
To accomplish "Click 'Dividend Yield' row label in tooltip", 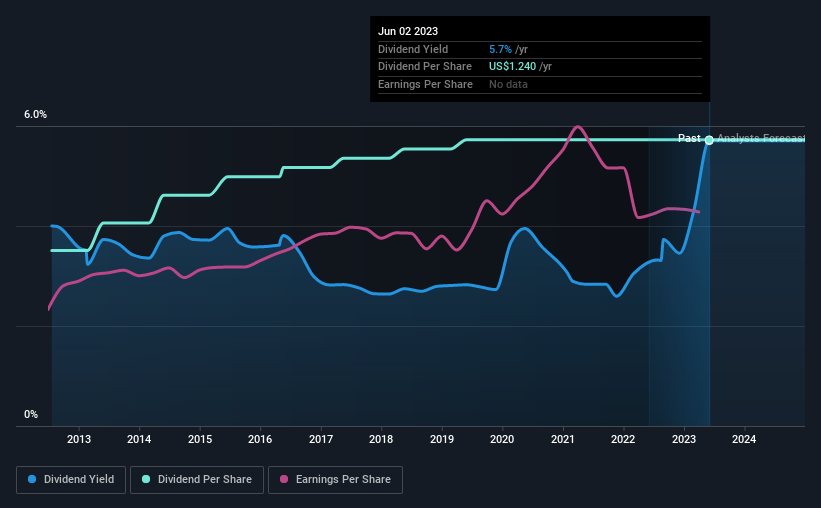I will tap(413, 49).
